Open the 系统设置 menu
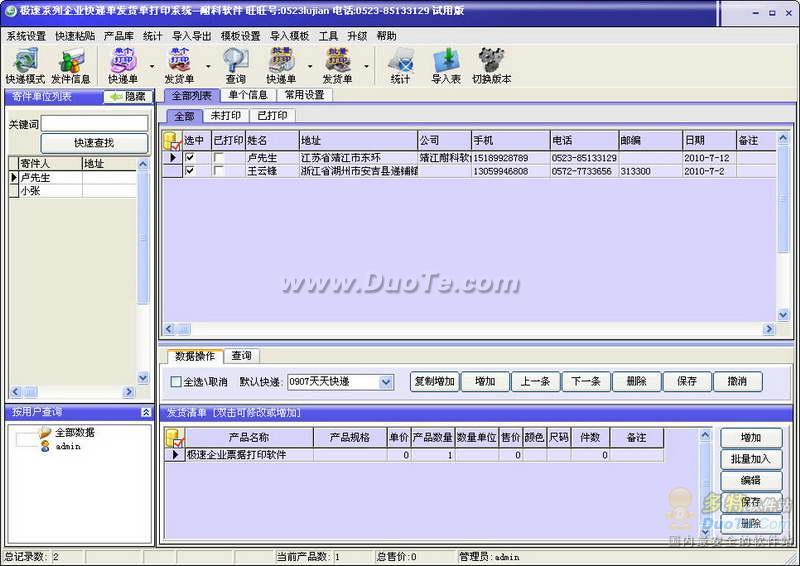This screenshot has height=566, width=800. (x=26, y=36)
